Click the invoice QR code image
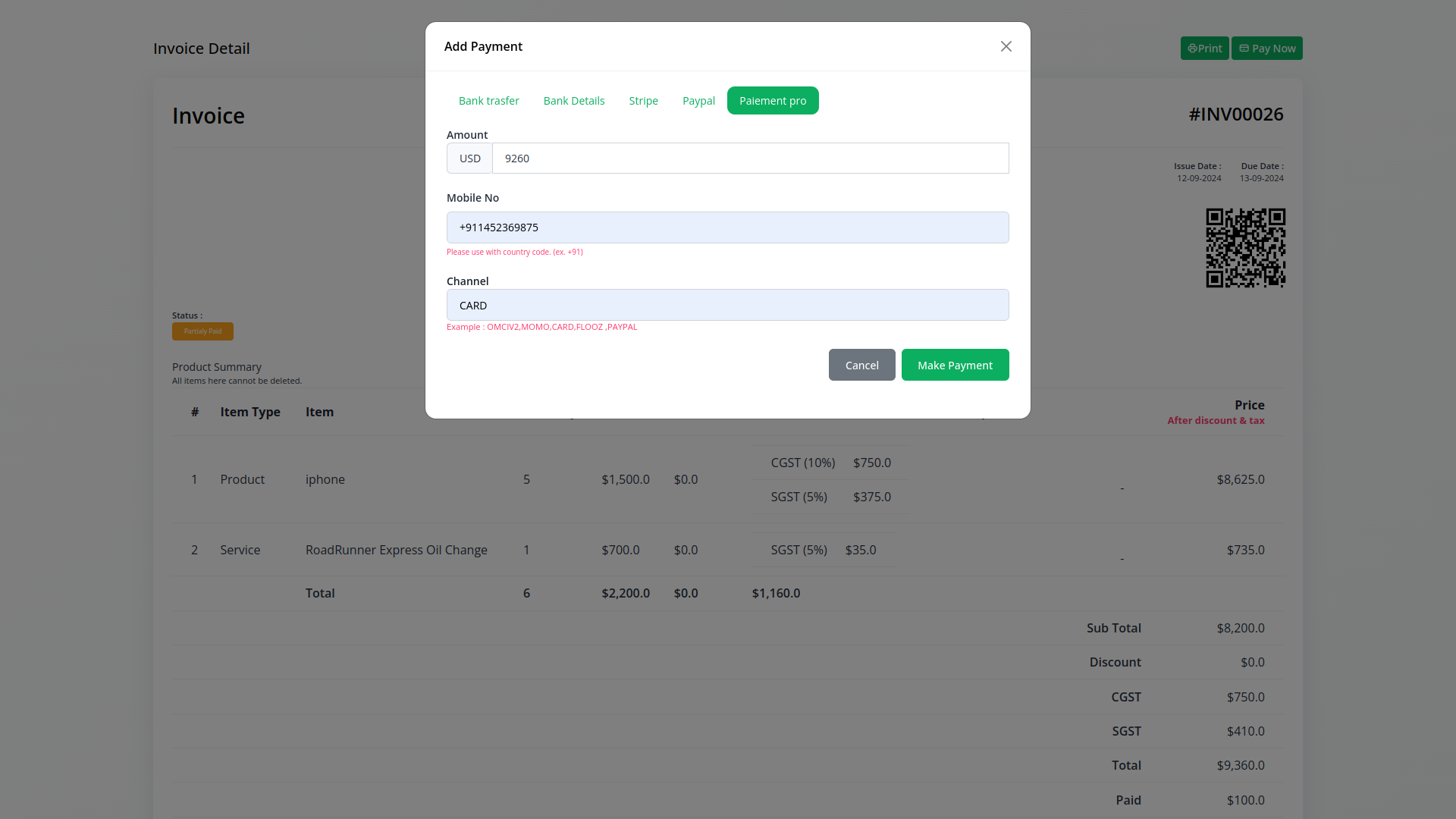1456x819 pixels. click(x=1245, y=248)
